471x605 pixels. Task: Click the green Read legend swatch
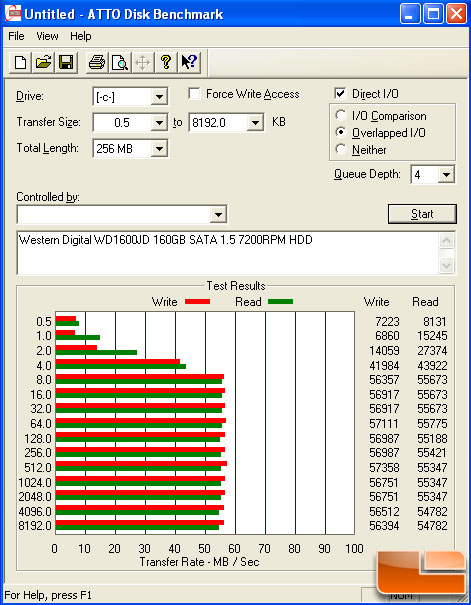click(280, 302)
